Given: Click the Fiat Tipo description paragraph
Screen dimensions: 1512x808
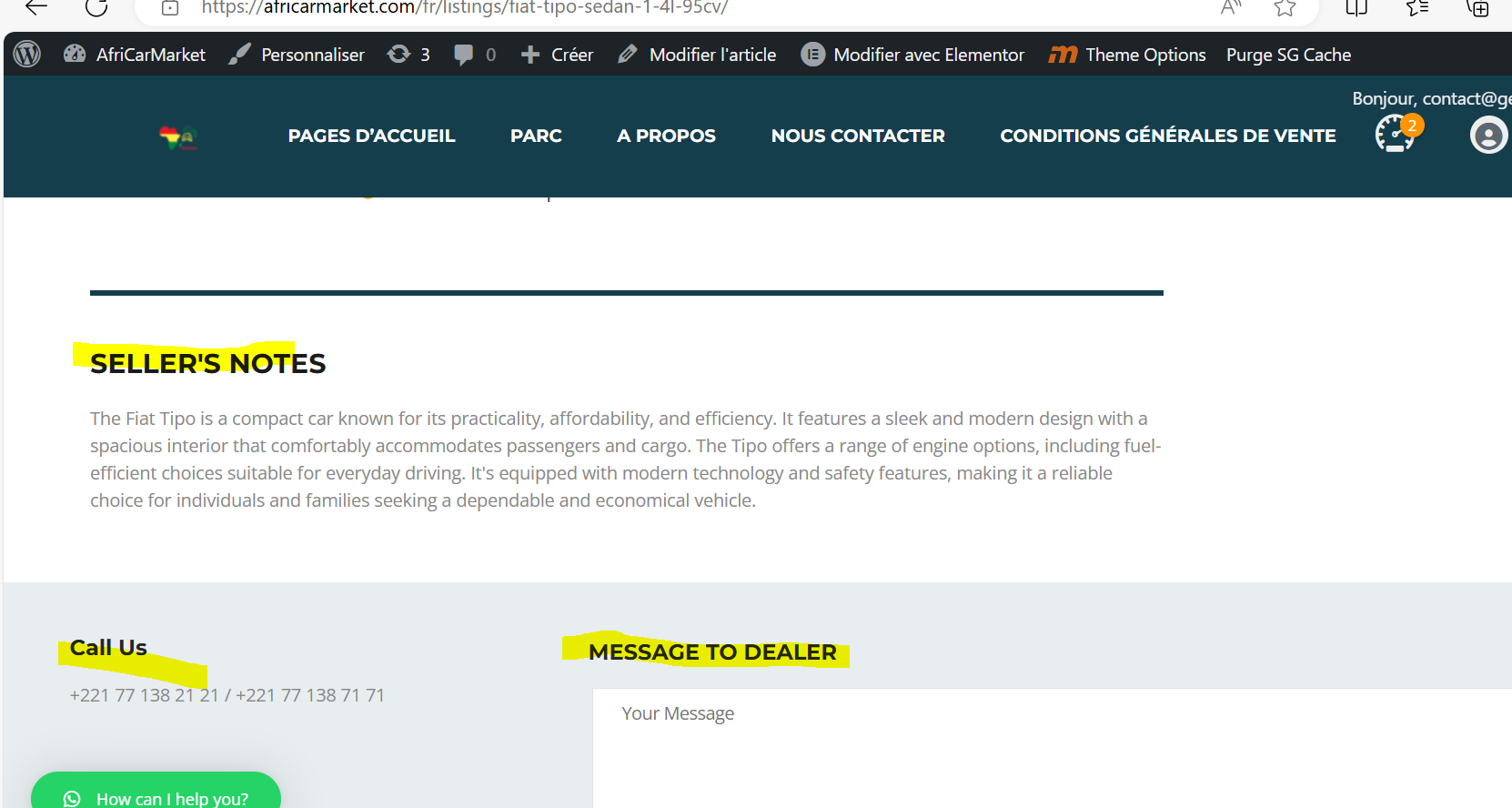Looking at the screenshot, I should [x=626, y=460].
